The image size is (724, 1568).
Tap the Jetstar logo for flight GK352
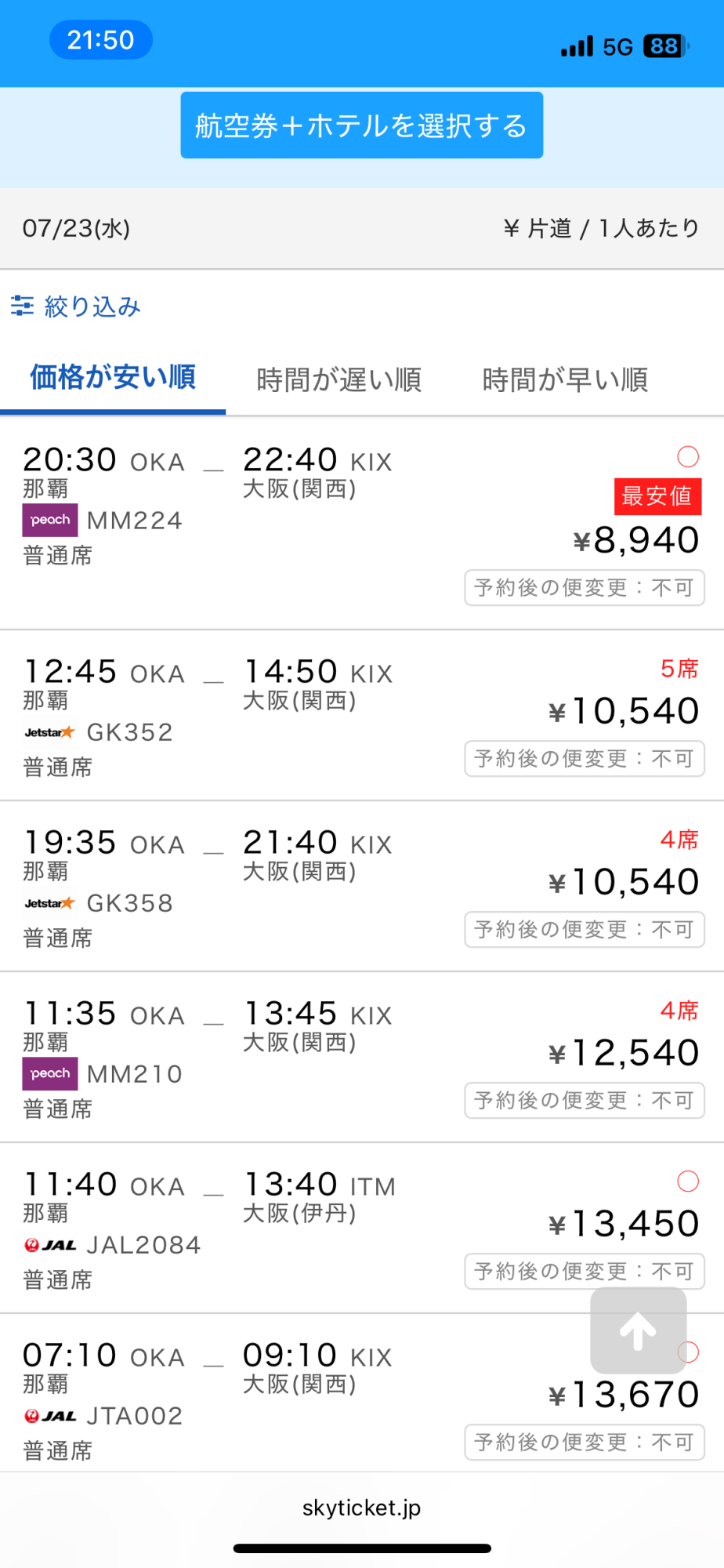[50, 732]
